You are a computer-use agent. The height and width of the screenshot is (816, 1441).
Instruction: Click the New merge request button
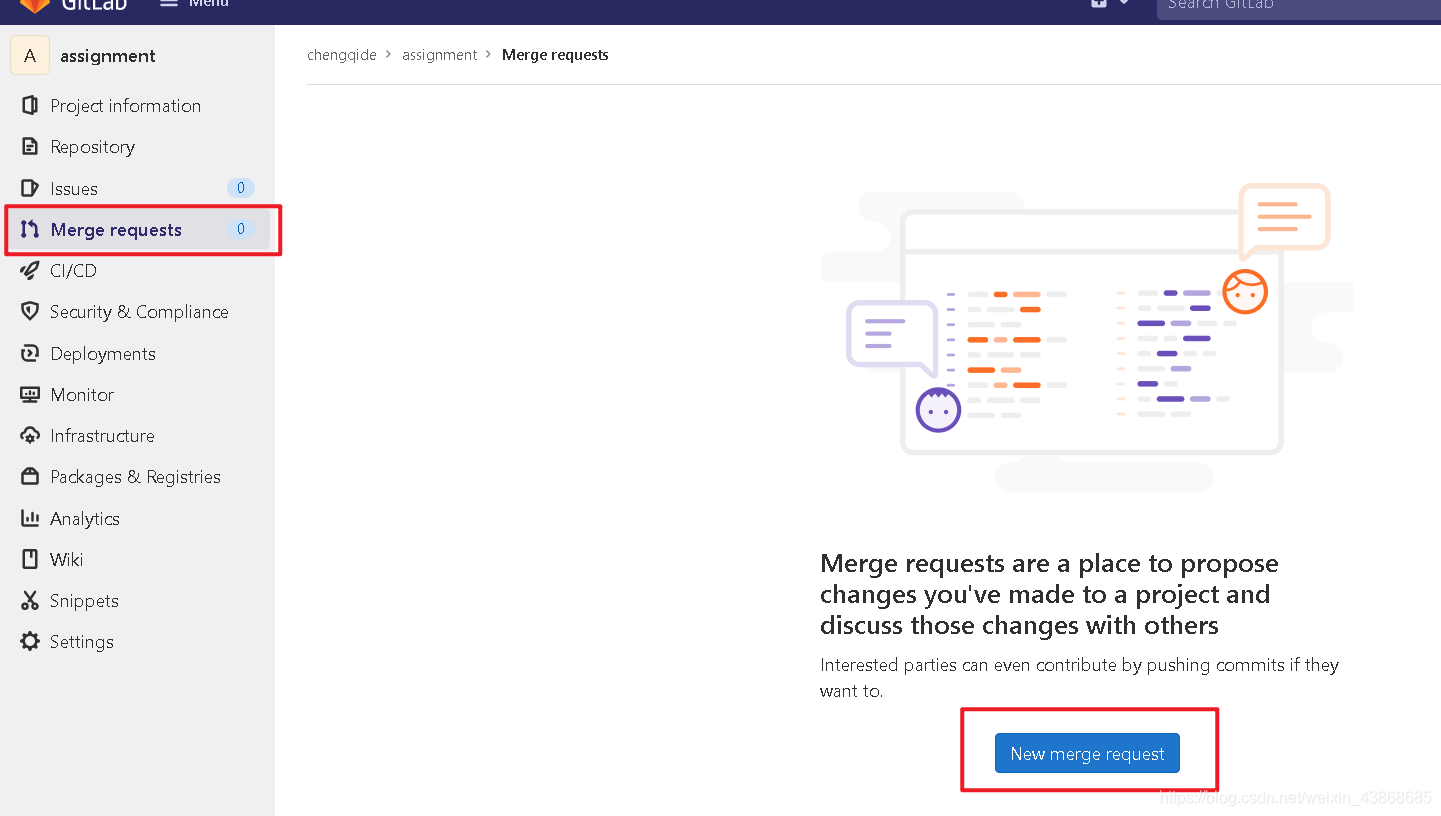[x=1087, y=753]
